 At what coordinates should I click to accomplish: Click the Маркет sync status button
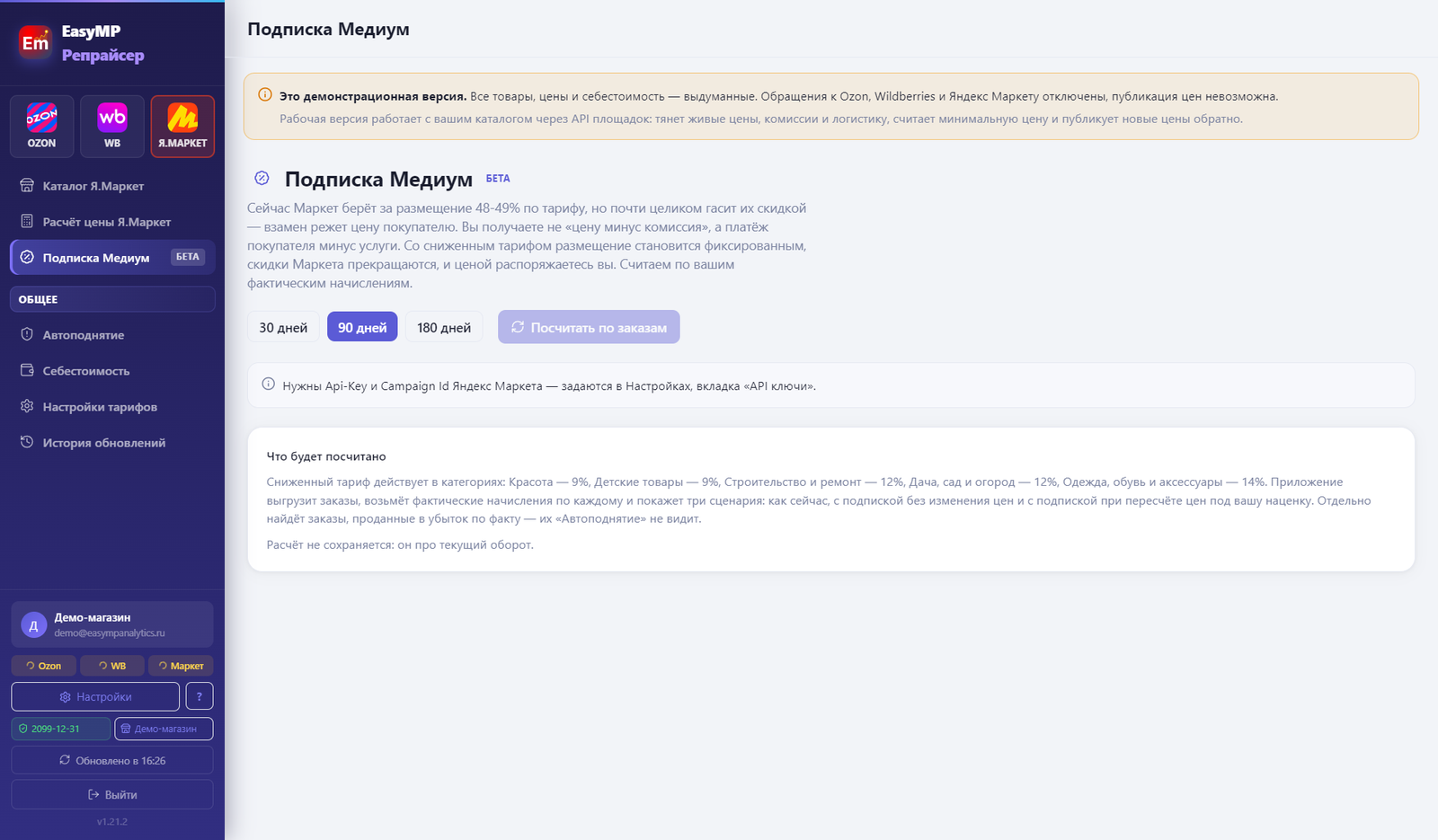(181, 666)
